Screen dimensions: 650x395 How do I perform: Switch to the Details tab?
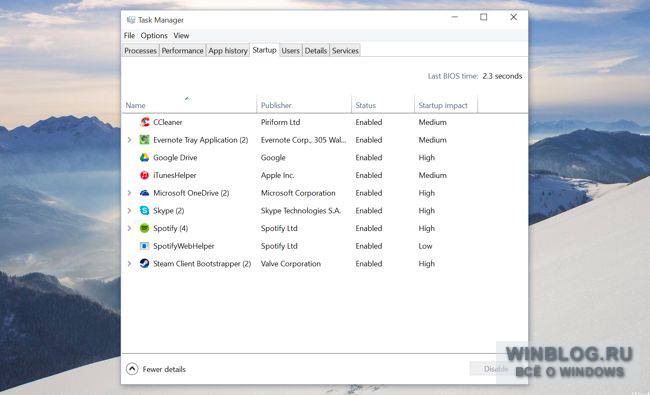point(316,51)
